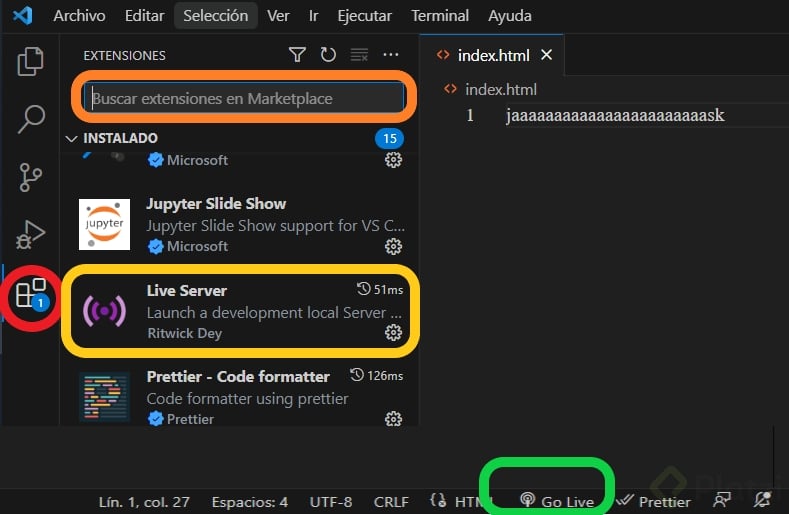
Task: Open Source Control view icon
Action: coord(31,177)
